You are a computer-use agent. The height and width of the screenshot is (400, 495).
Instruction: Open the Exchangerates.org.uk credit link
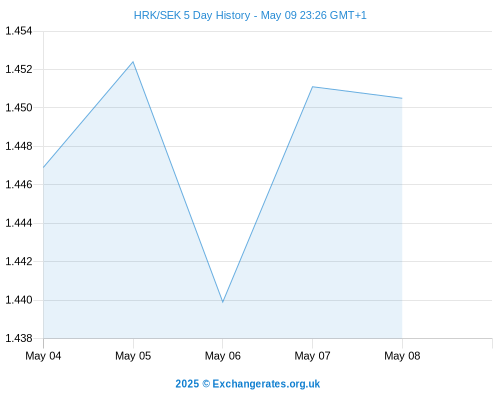point(247,384)
